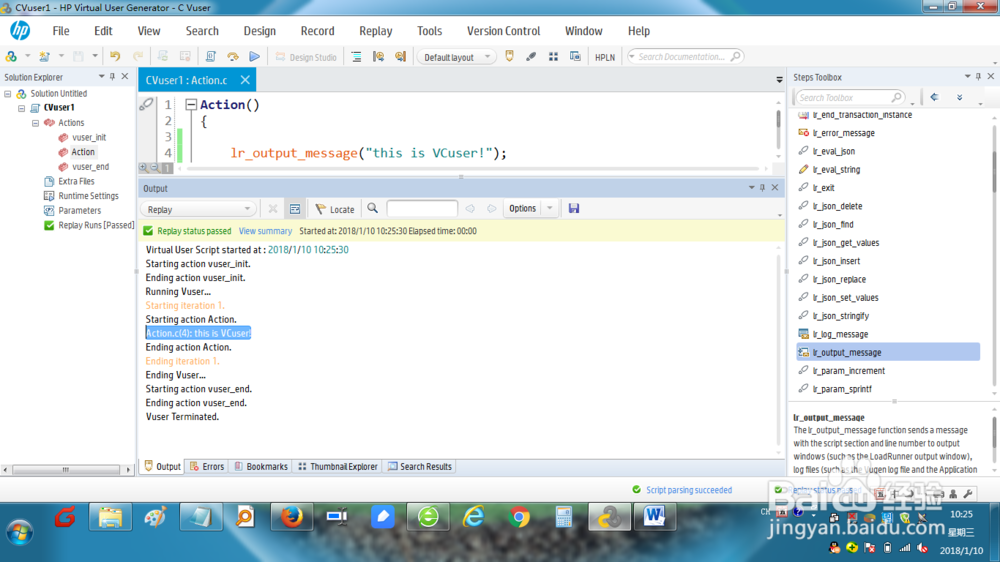The height and width of the screenshot is (562, 1000).
Task: Open Chrome from the taskbar
Action: click(519, 517)
